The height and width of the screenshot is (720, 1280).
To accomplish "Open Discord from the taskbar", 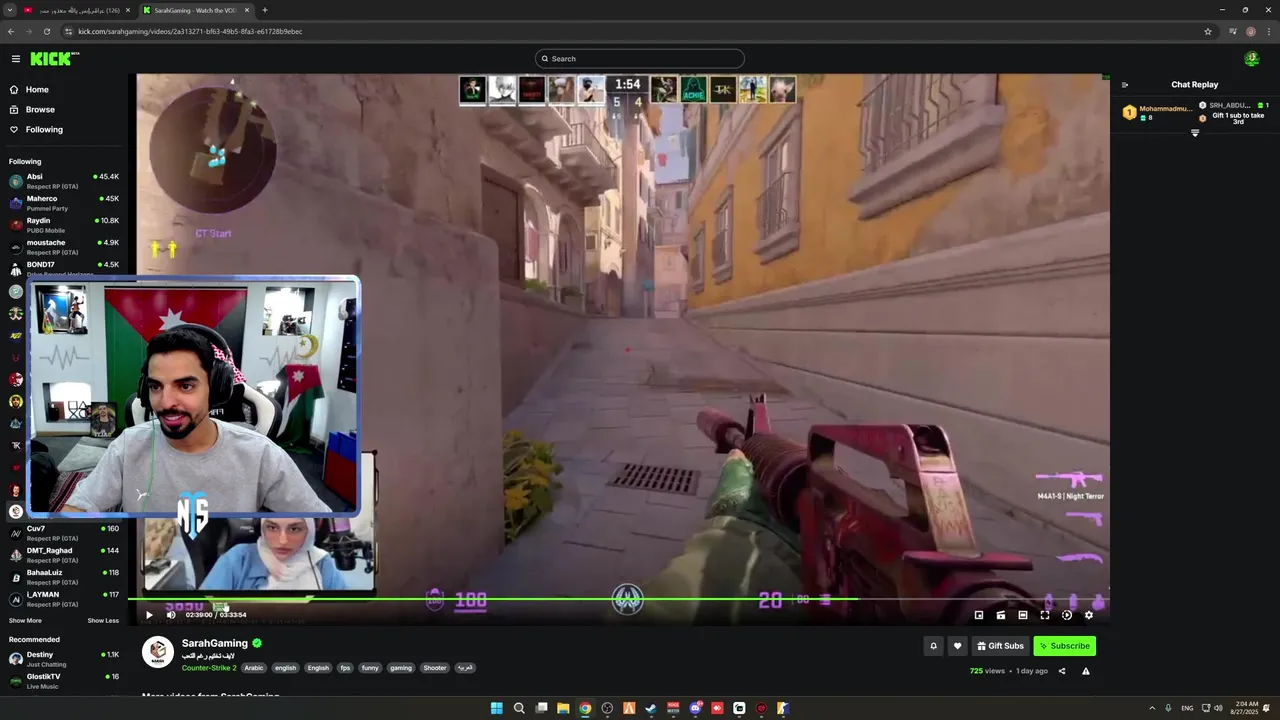I will tap(695, 708).
